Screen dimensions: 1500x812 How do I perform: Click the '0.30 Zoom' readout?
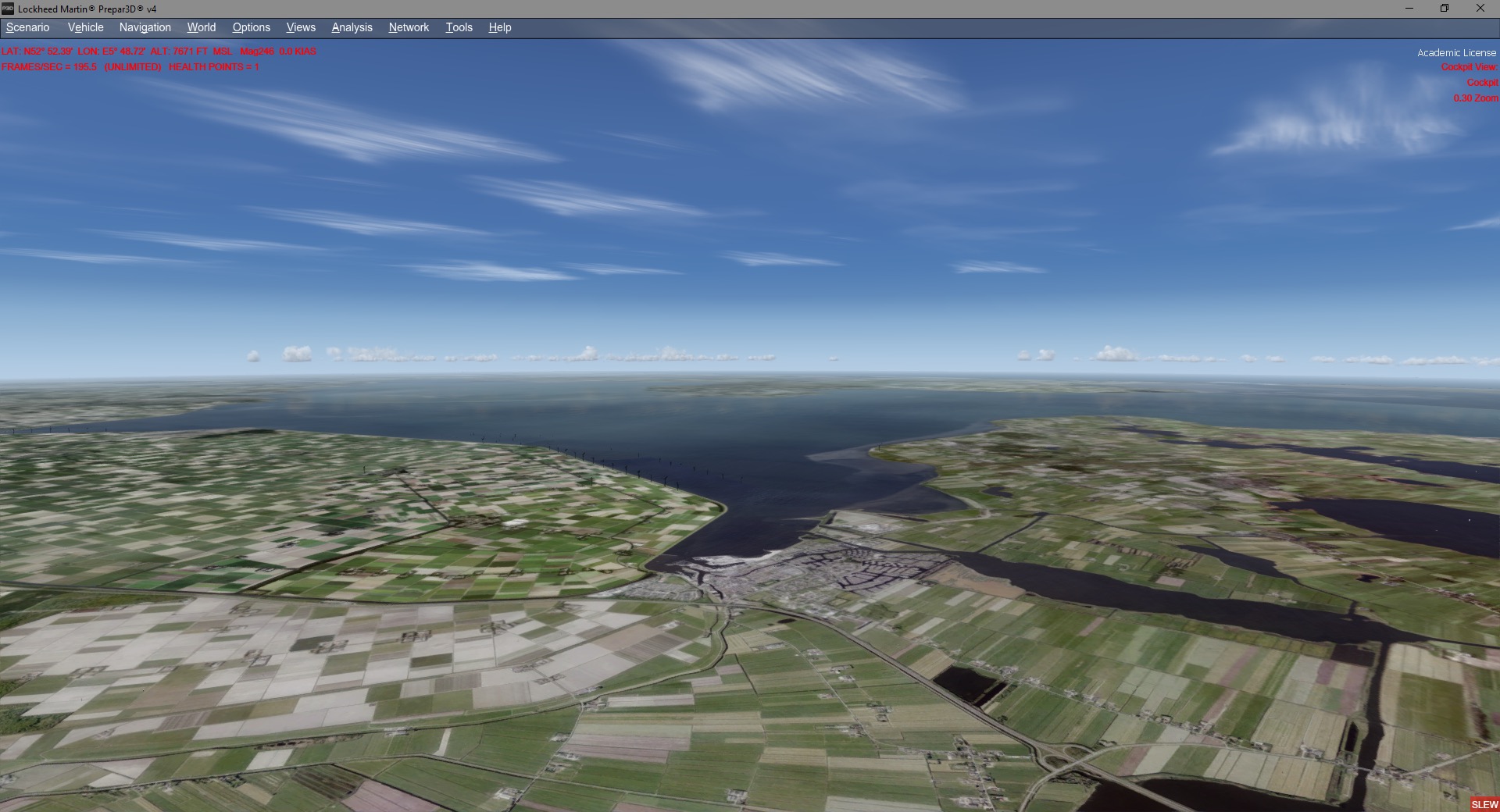1476,98
